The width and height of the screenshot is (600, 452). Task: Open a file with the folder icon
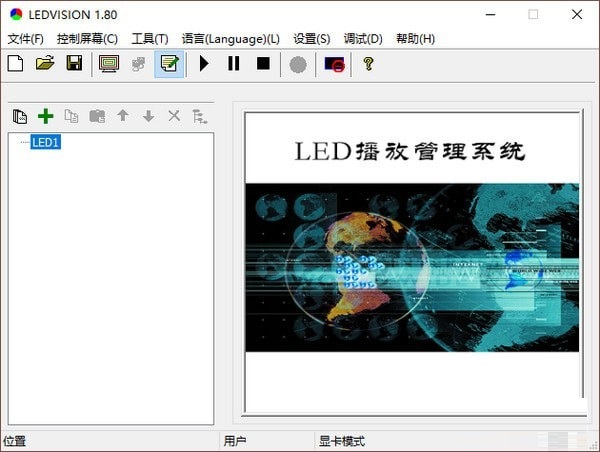coord(45,64)
